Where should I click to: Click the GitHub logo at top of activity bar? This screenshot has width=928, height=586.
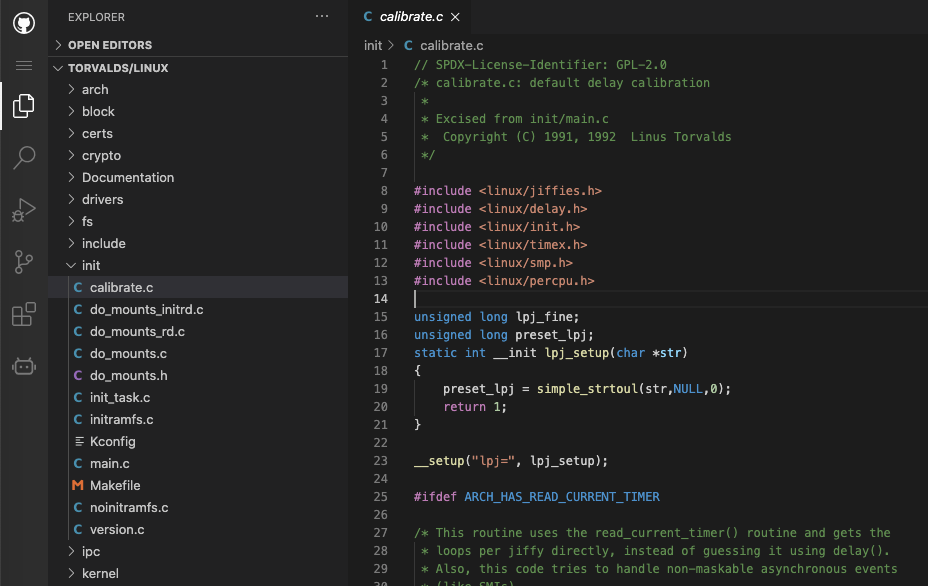pyautogui.click(x=22, y=22)
